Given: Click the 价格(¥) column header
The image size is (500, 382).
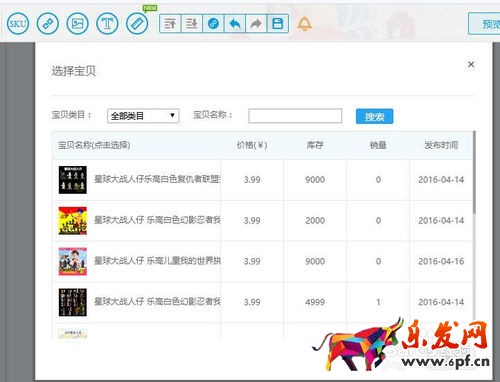Looking at the screenshot, I should tap(252, 145).
